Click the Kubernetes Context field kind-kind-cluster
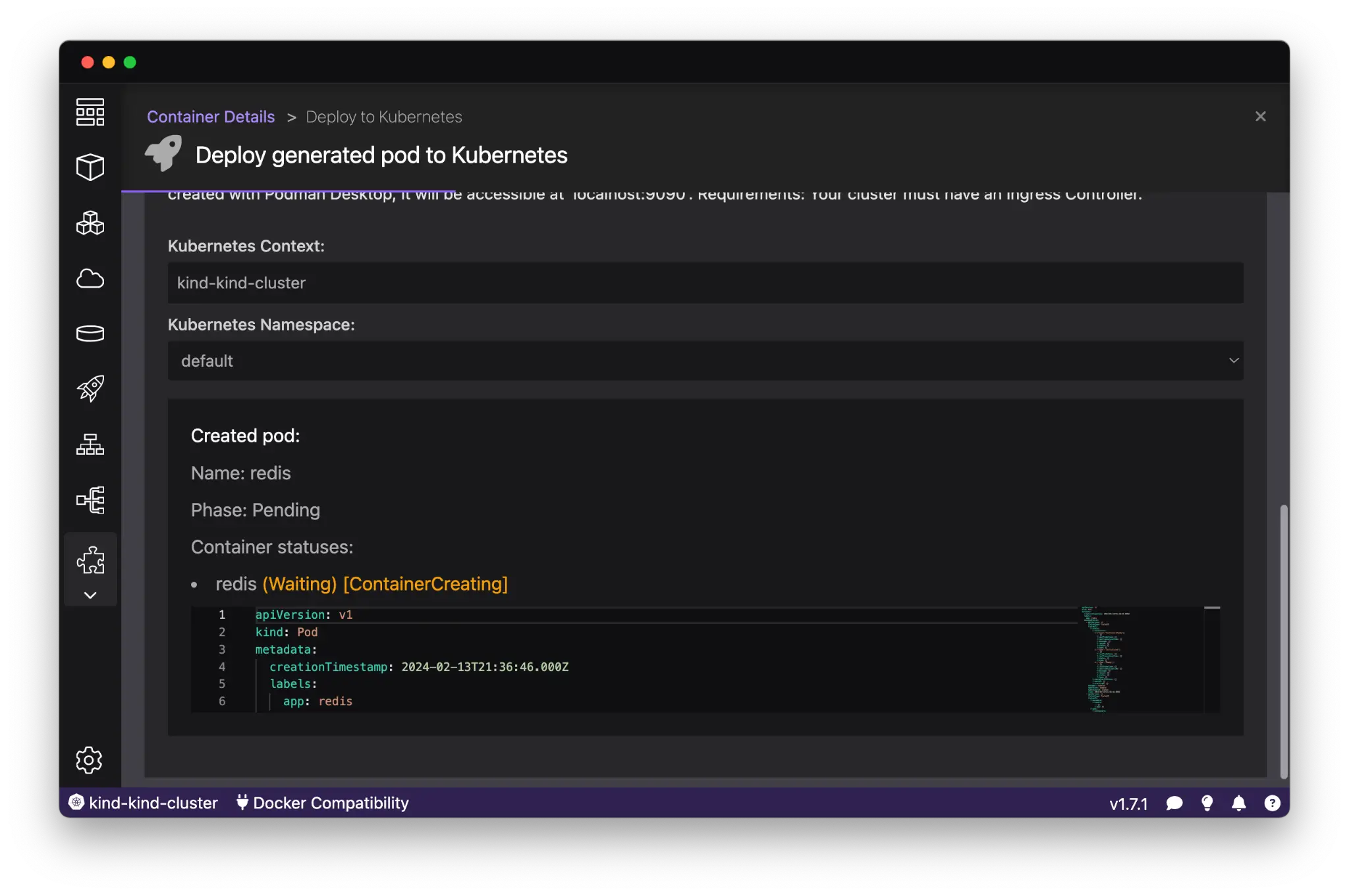Image resolution: width=1349 pixels, height=896 pixels. click(x=705, y=283)
